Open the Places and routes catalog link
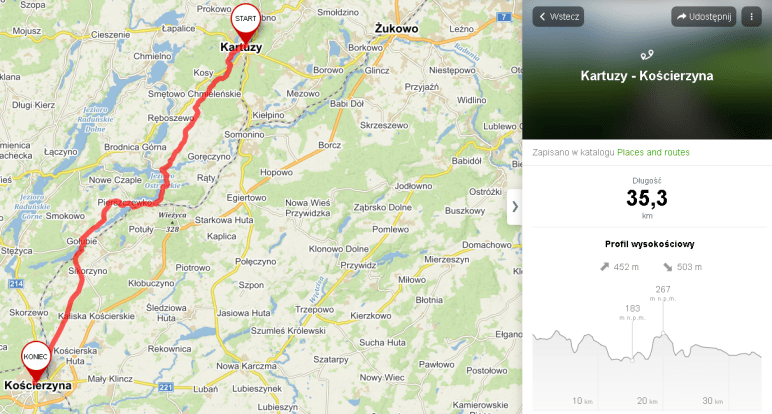The image size is (772, 414). pyautogui.click(x=653, y=153)
